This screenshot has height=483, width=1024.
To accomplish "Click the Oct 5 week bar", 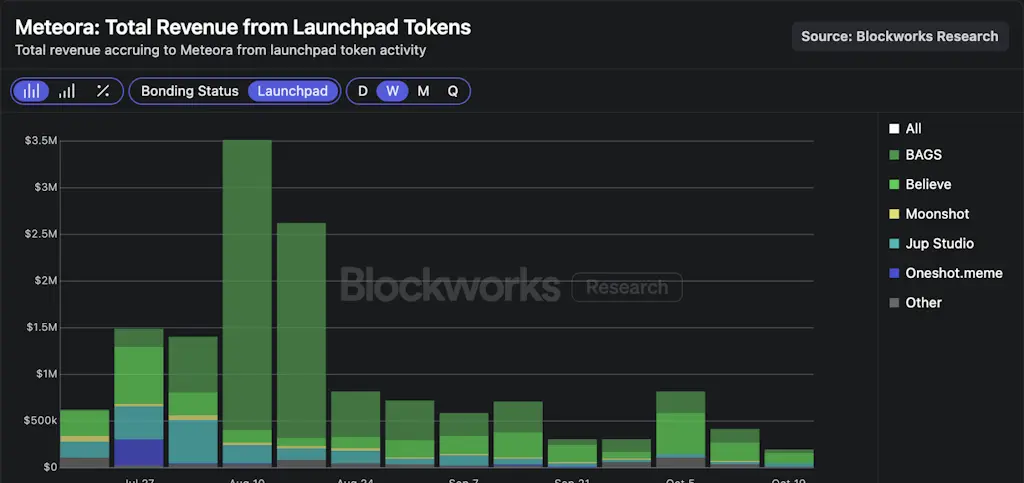I will point(680,429).
